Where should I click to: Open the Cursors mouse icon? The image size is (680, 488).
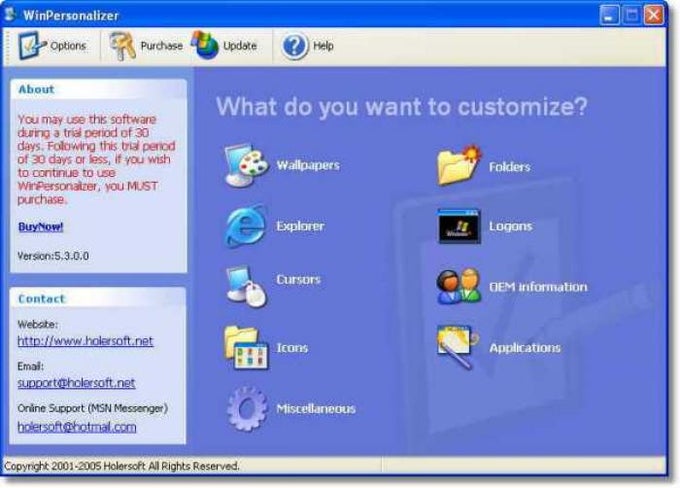[x=246, y=286]
